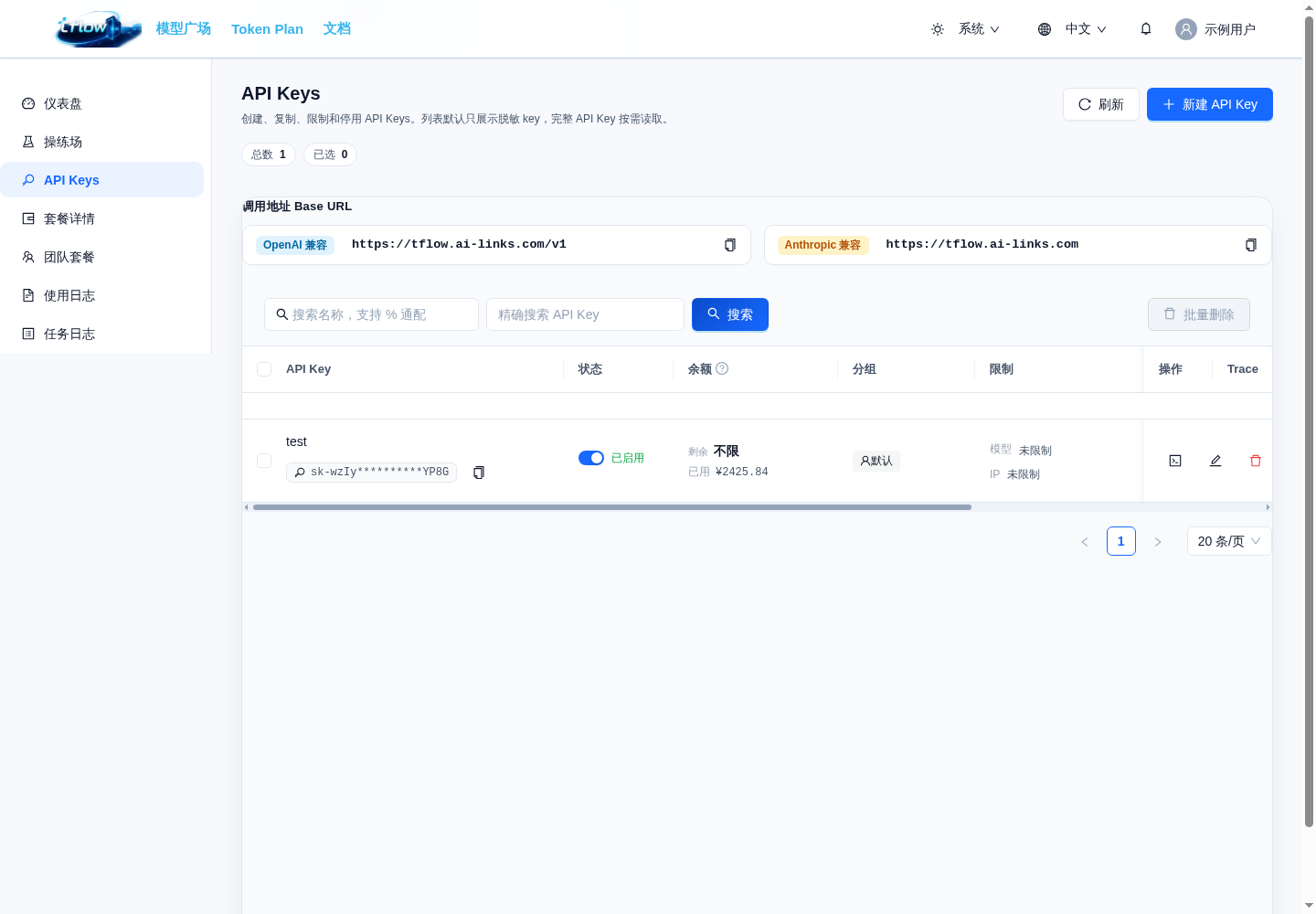Click the task log list icon
The width and height of the screenshot is (1316, 914).
(x=28, y=334)
